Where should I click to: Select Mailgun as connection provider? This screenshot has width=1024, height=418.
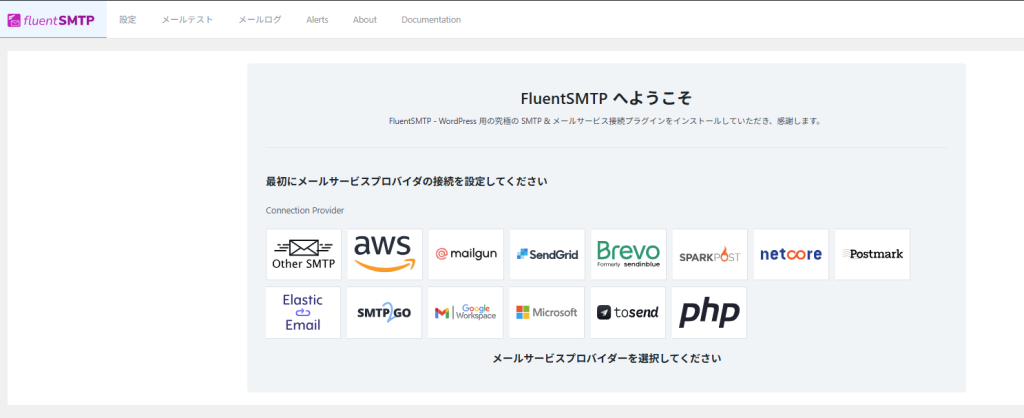tap(466, 254)
